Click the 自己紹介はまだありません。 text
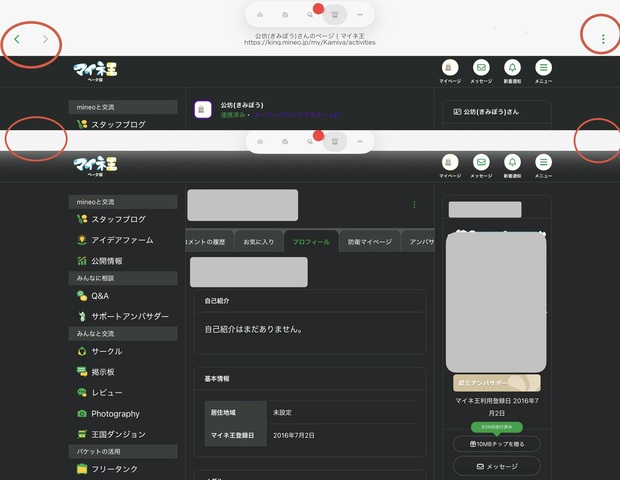Viewport: 620px width, 480px height. (254, 329)
